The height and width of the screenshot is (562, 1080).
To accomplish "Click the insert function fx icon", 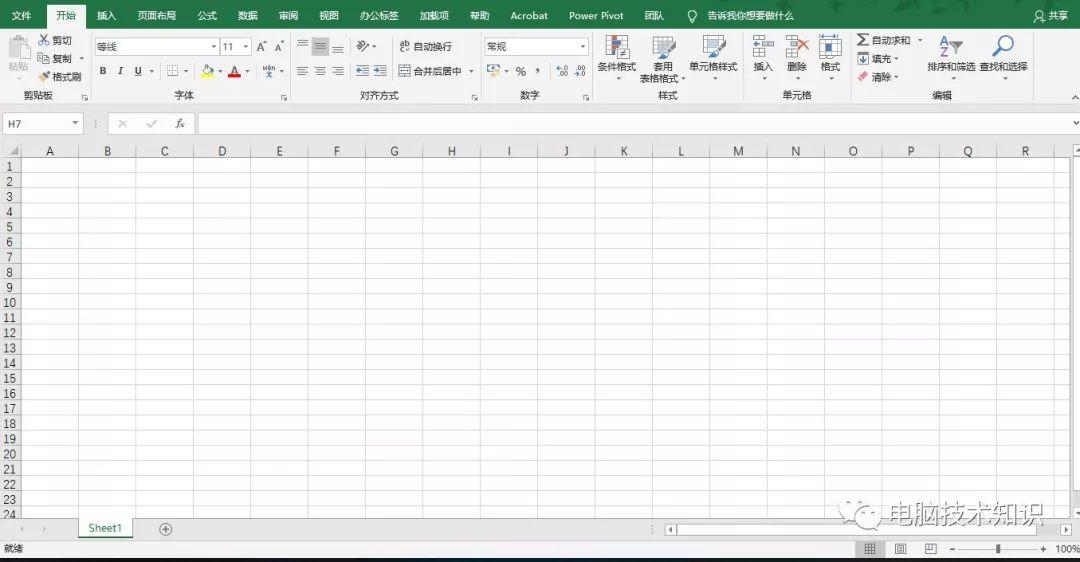I will click(180, 123).
